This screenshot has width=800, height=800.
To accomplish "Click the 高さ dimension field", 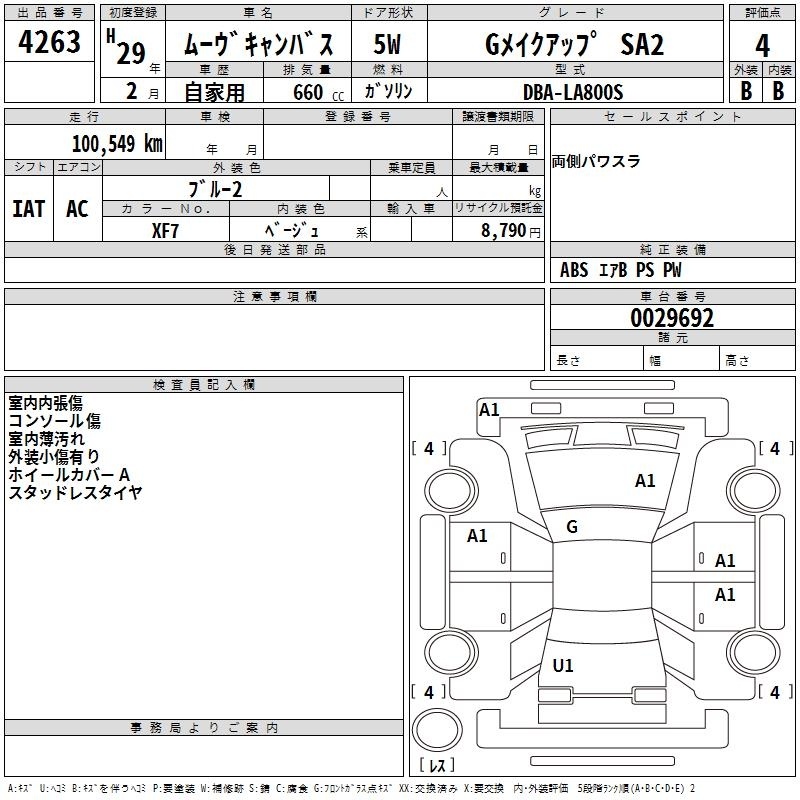I will (758, 360).
